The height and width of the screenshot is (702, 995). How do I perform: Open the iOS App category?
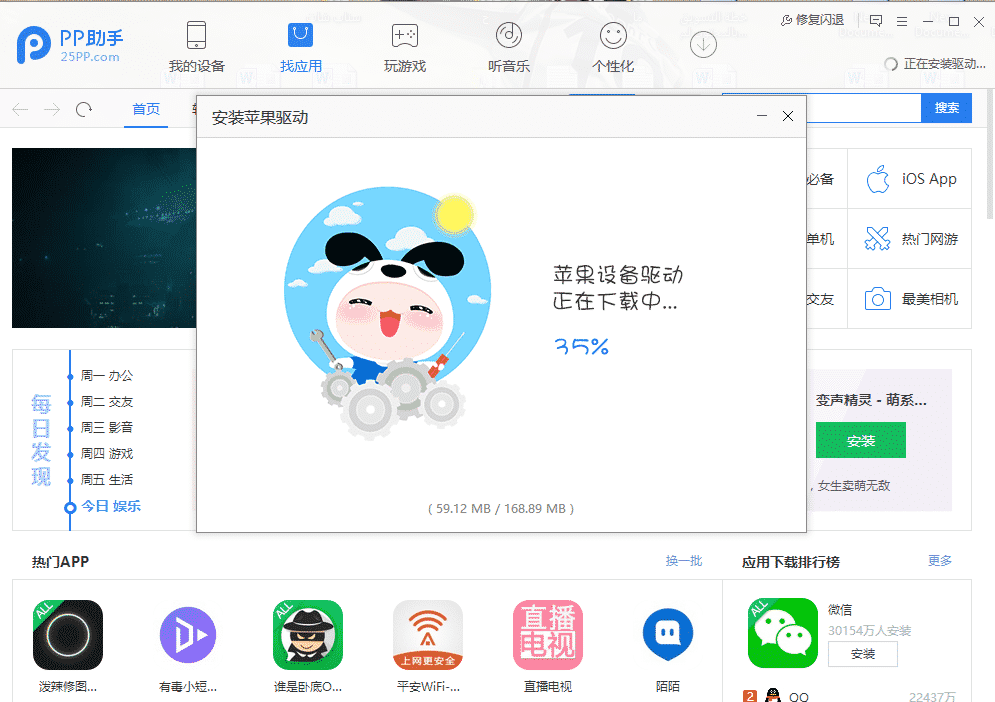click(x=909, y=179)
